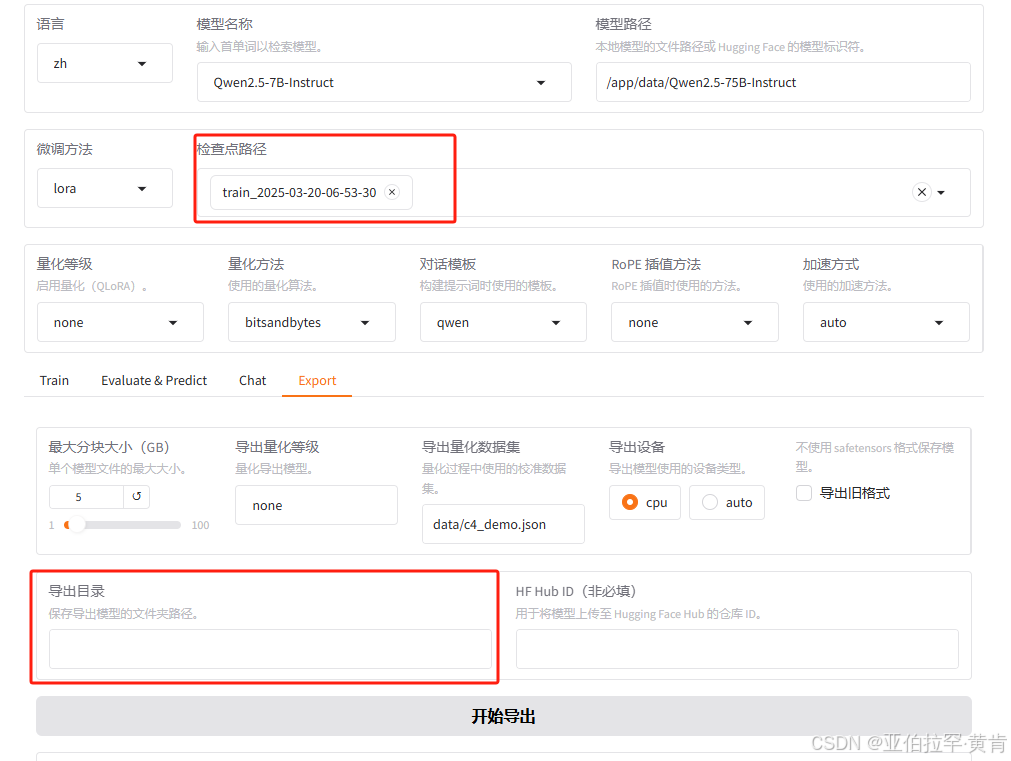Screen dimensions: 1011x761
Task: Open the RoPE 插值方法 dropdown
Action: pos(747,322)
